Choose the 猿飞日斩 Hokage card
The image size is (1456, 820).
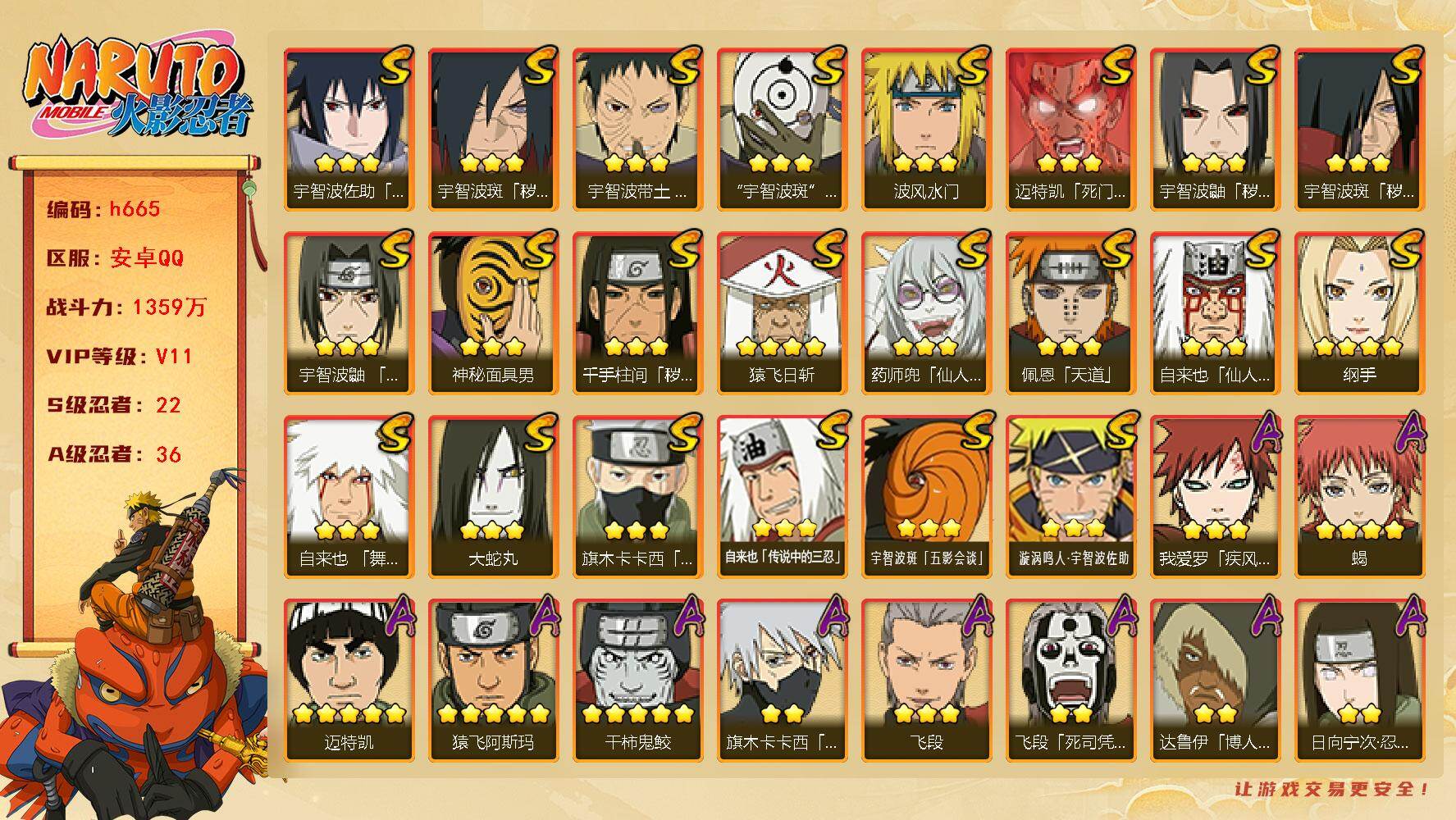pos(782,313)
